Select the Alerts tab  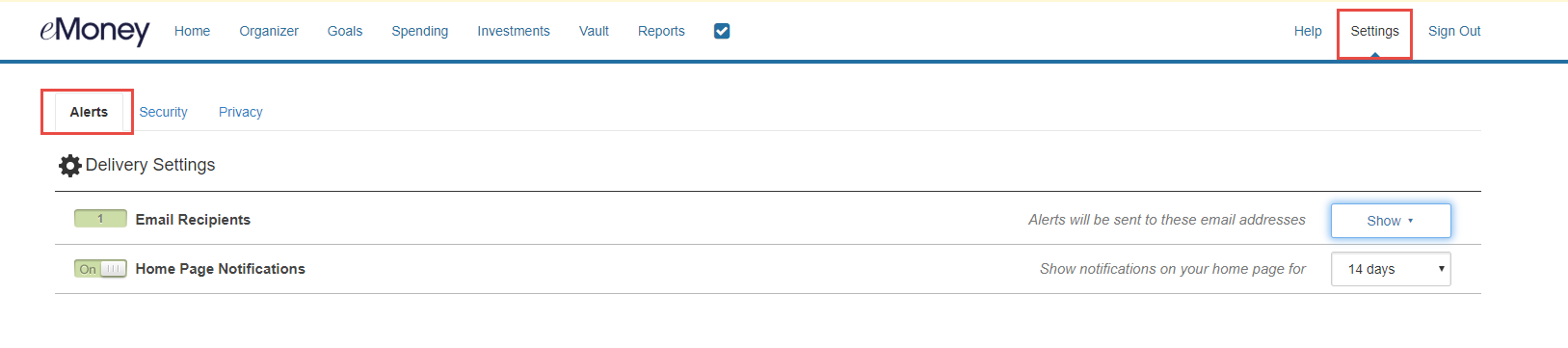click(89, 112)
